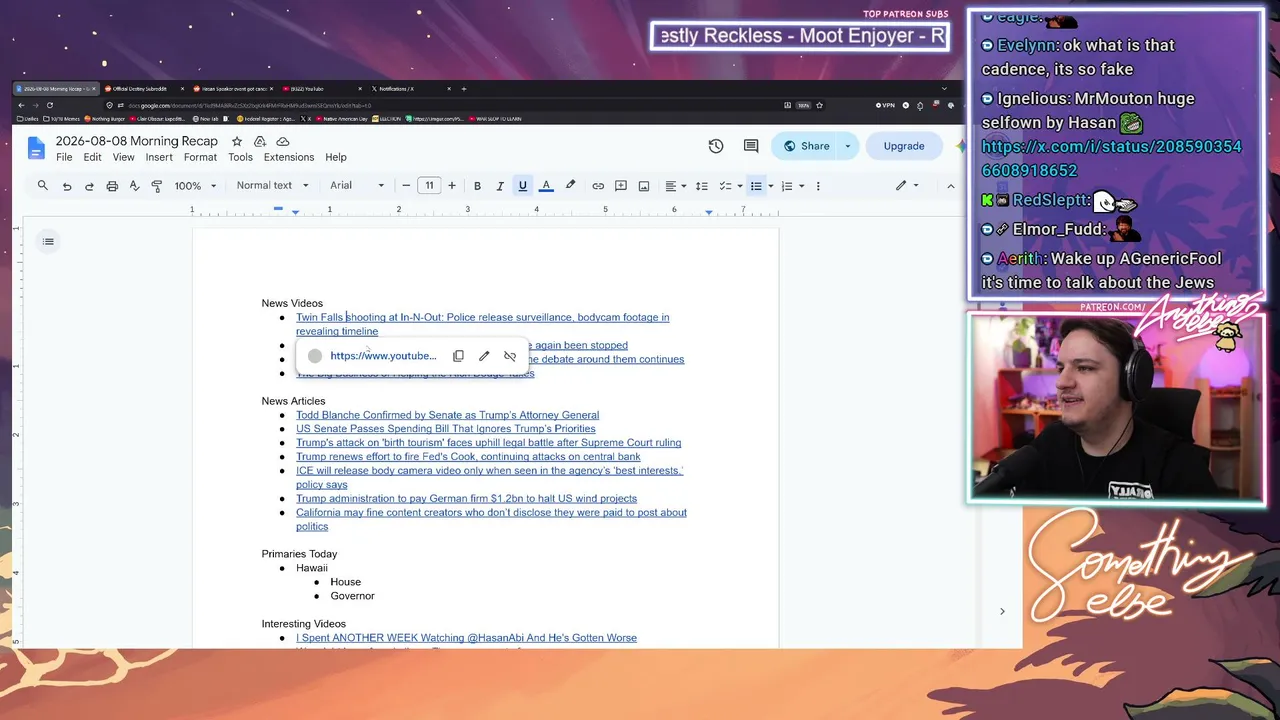Viewport: 1280px width, 720px height.
Task: Increase the font size with plus
Action: point(452,186)
